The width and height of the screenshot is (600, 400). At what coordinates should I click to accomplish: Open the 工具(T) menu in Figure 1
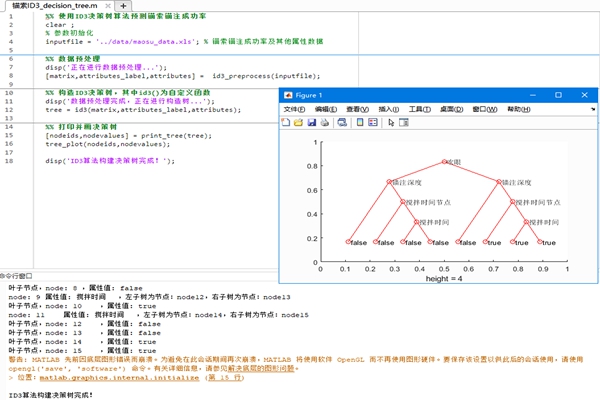[418, 108]
